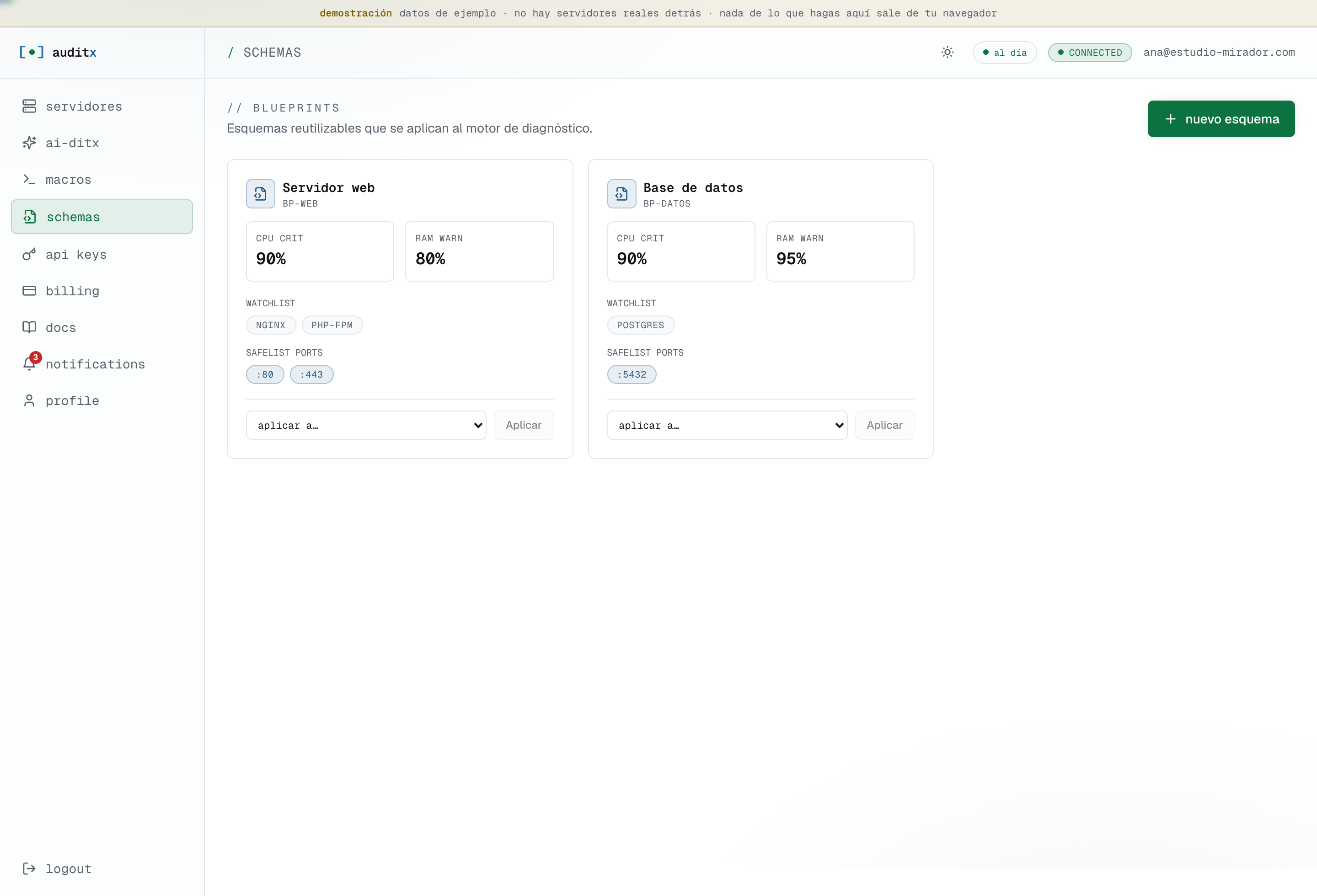Viewport: 1317px width, 896px height.
Task: Click the :443 safelist port chip
Action: click(x=311, y=374)
